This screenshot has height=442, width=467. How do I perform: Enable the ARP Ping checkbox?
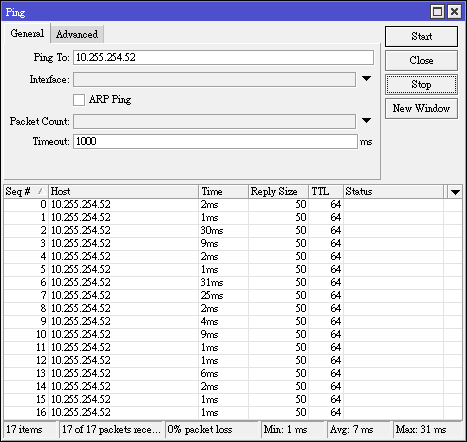pyautogui.click(x=79, y=100)
